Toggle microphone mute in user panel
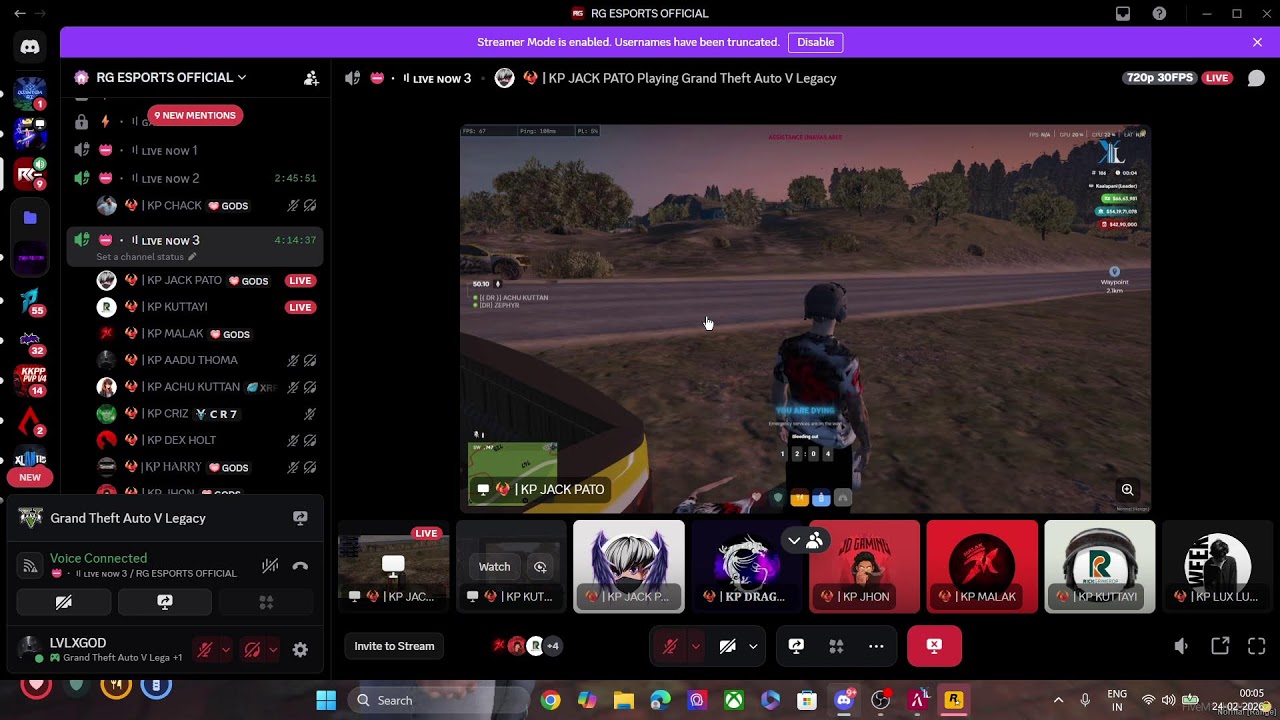Viewport: 1280px width, 720px height. click(205, 650)
